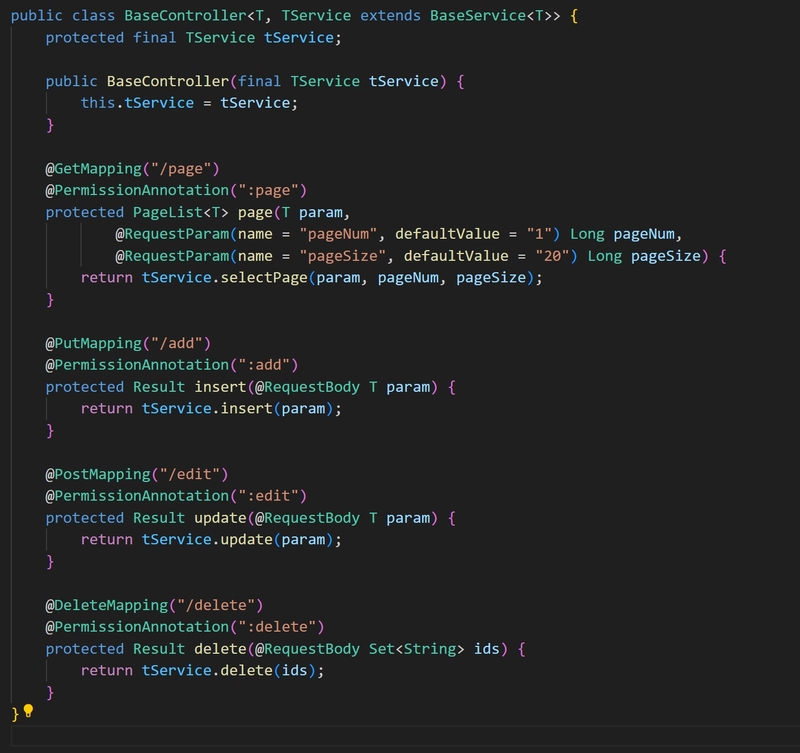
Task: Click the selectPage method call
Action: pyautogui.click(x=264, y=278)
